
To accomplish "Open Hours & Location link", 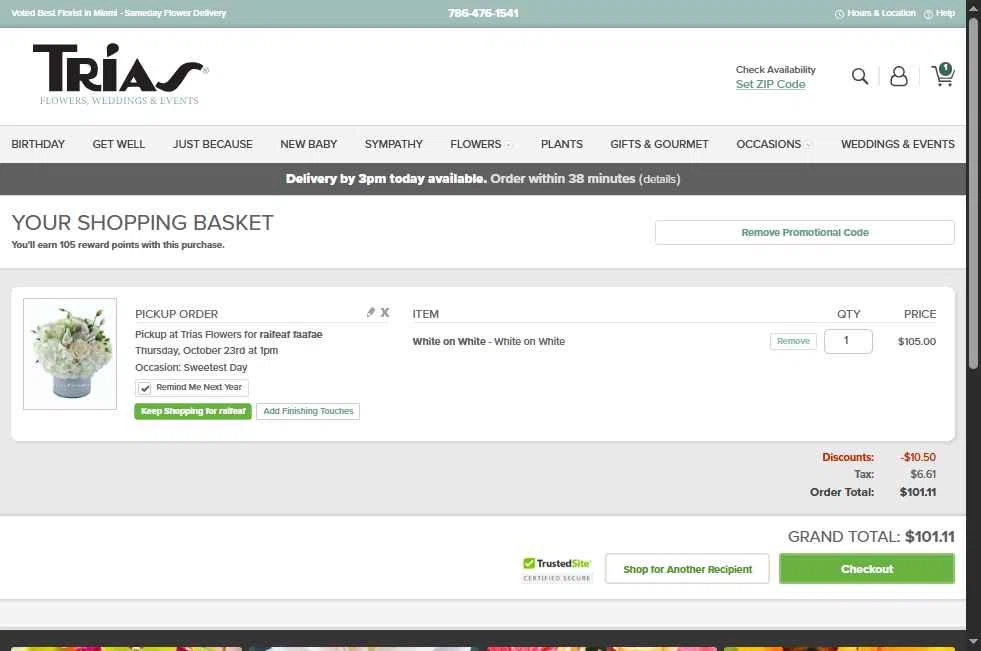I will tap(875, 13).
